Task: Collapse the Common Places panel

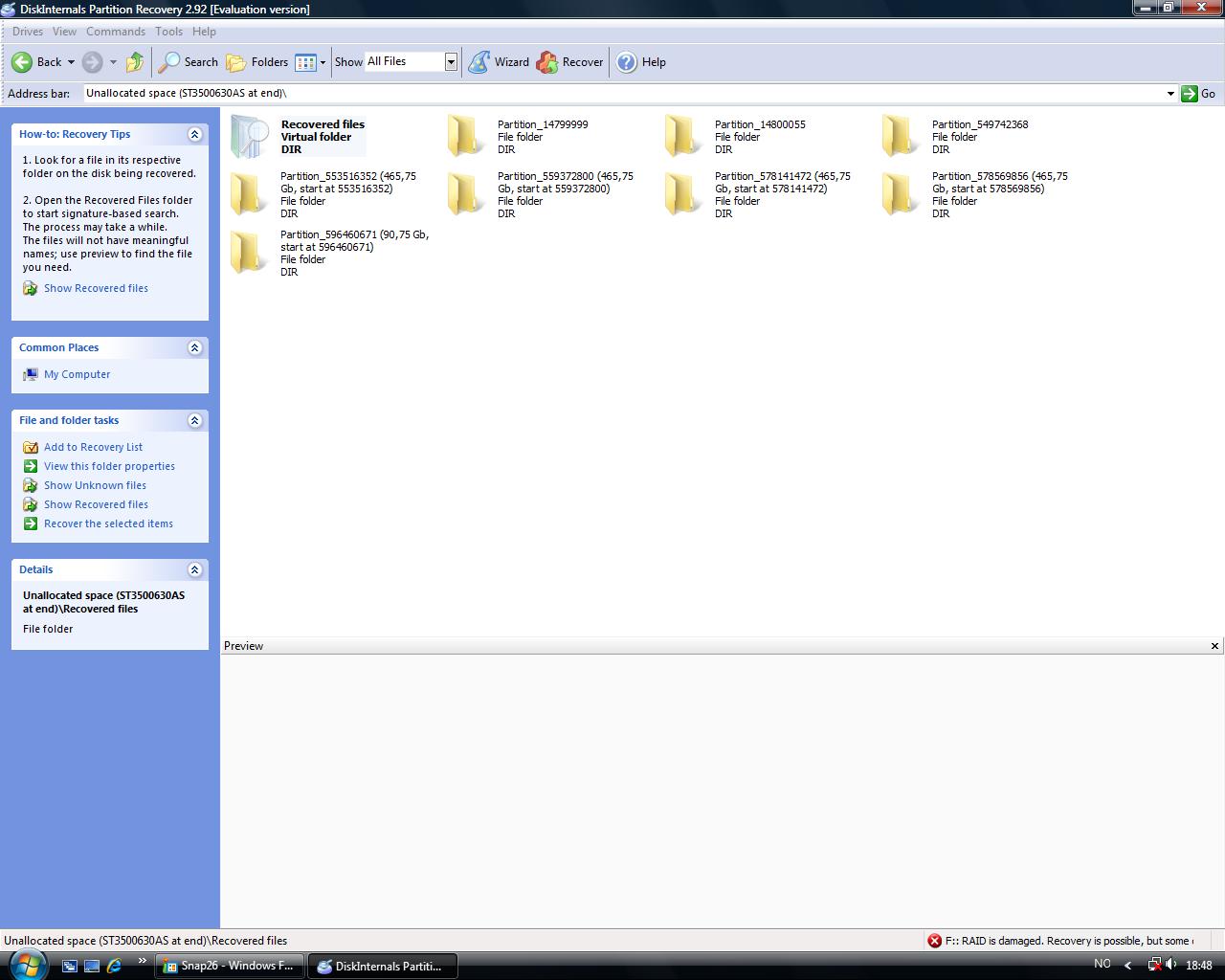Action: click(195, 347)
